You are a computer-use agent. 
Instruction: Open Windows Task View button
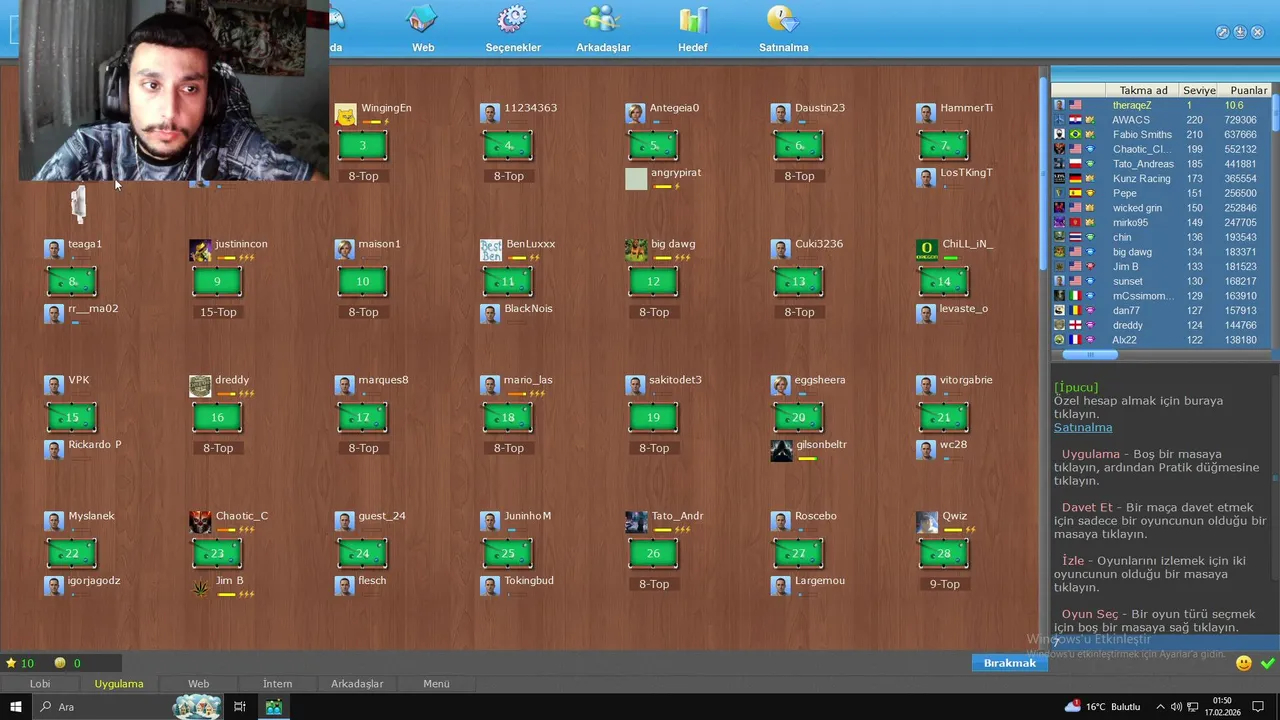[240, 707]
